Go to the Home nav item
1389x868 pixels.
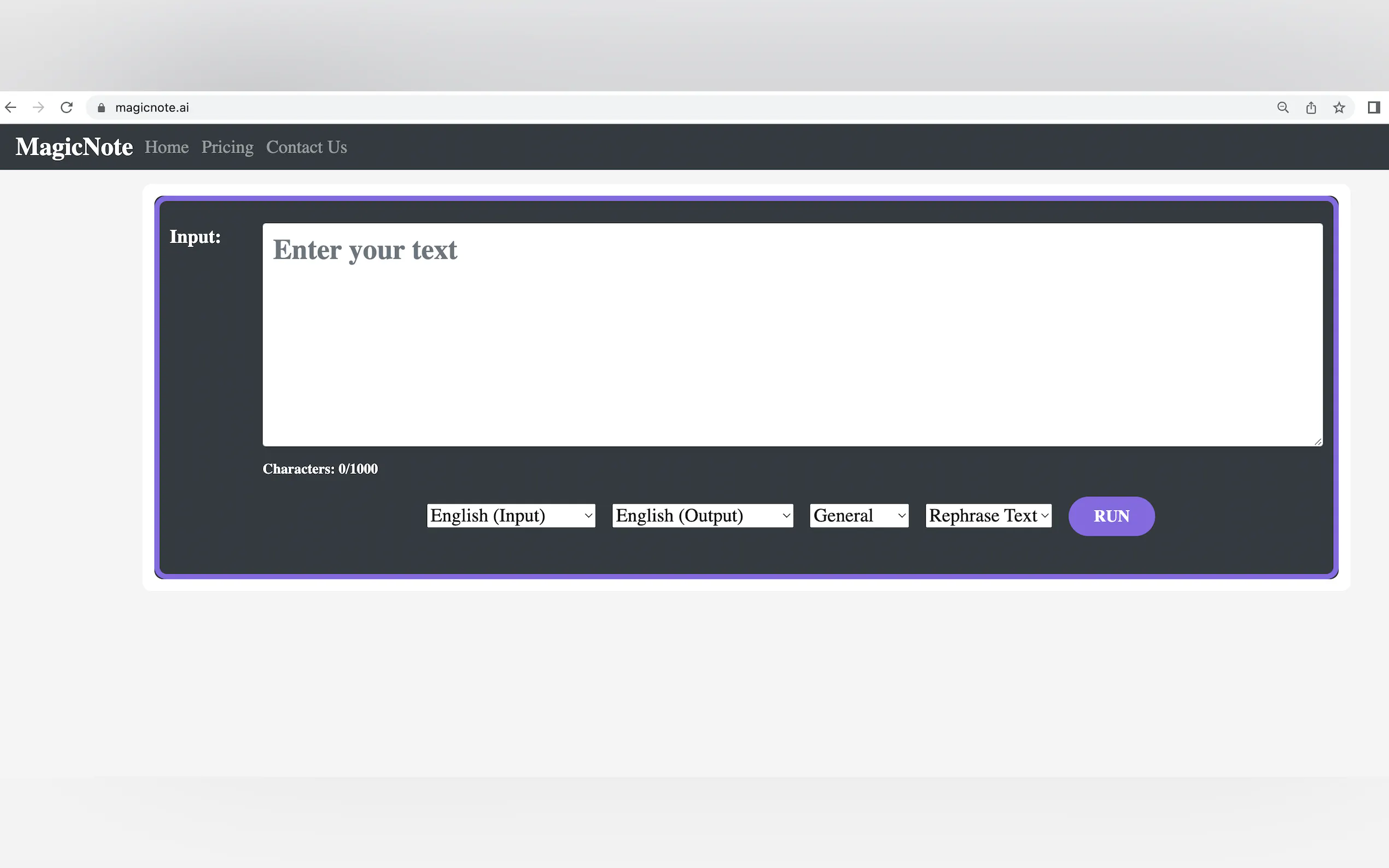[167, 147]
